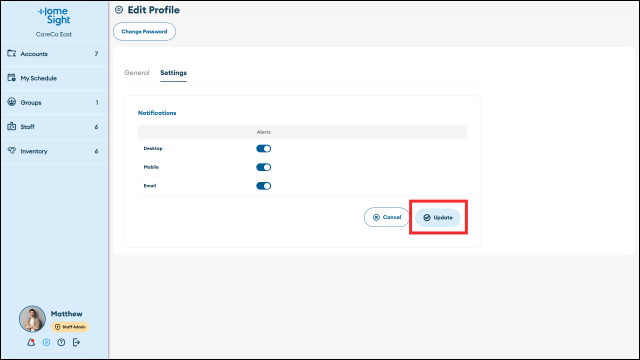Image resolution: width=640 pixels, height=360 pixels.
Task: Click the Edit Profile gear icon
Action: click(x=119, y=10)
